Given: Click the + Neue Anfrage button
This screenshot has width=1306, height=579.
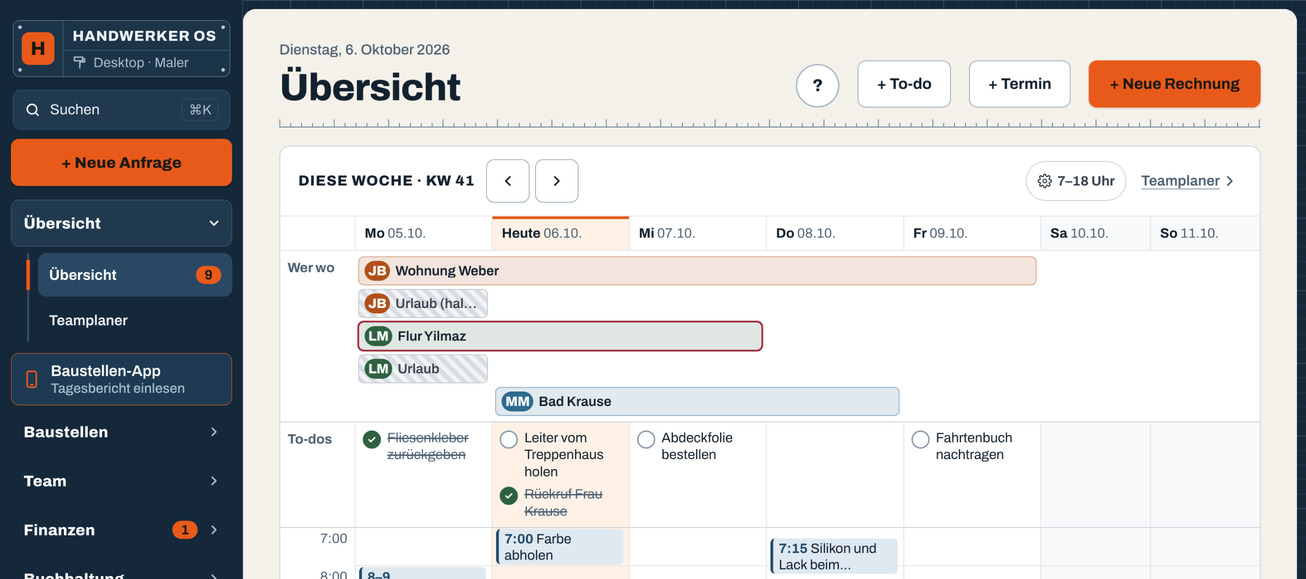Looking at the screenshot, I should (x=121, y=163).
